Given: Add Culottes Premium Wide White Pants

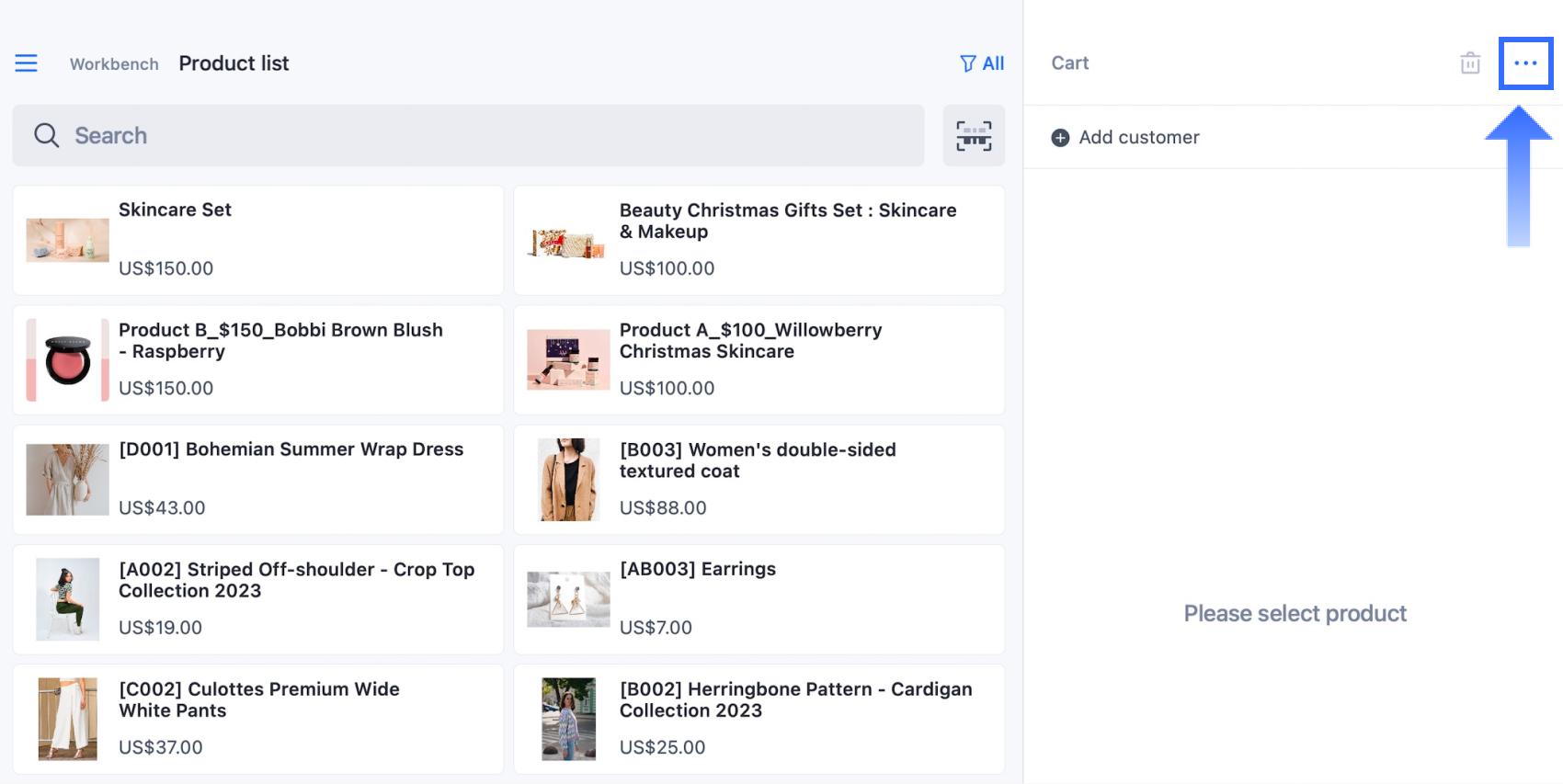Looking at the screenshot, I should click(x=257, y=719).
